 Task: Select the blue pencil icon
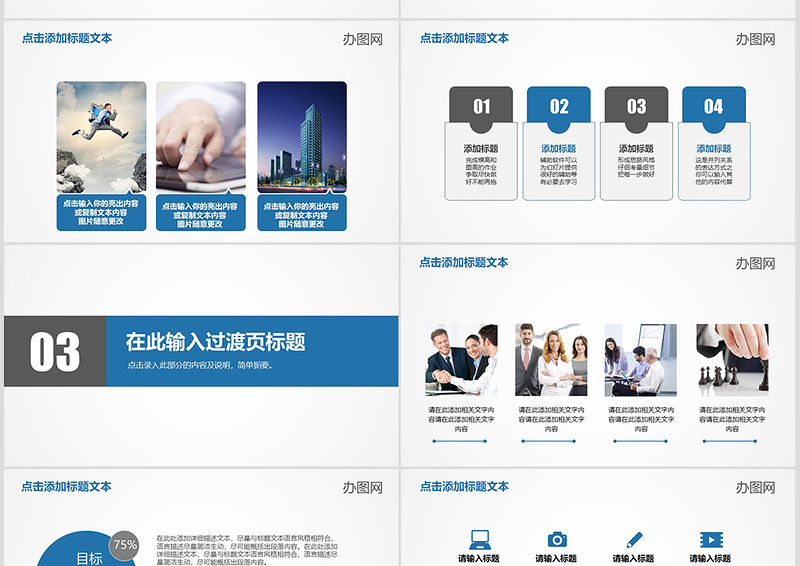tap(634, 539)
